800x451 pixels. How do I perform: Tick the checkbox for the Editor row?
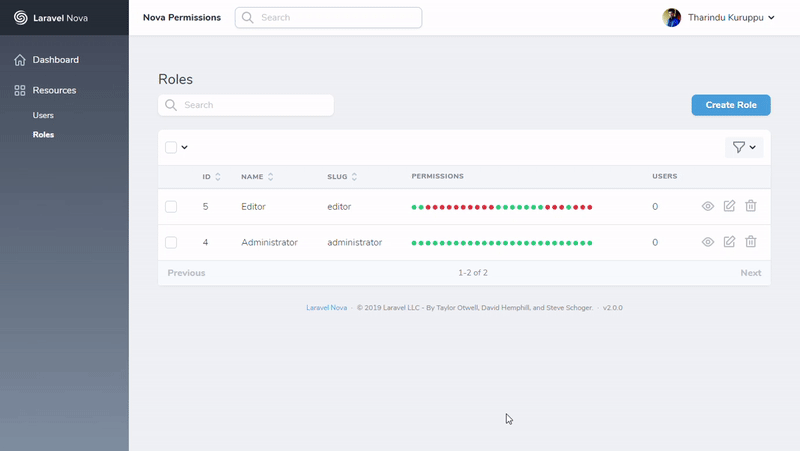pyautogui.click(x=171, y=206)
